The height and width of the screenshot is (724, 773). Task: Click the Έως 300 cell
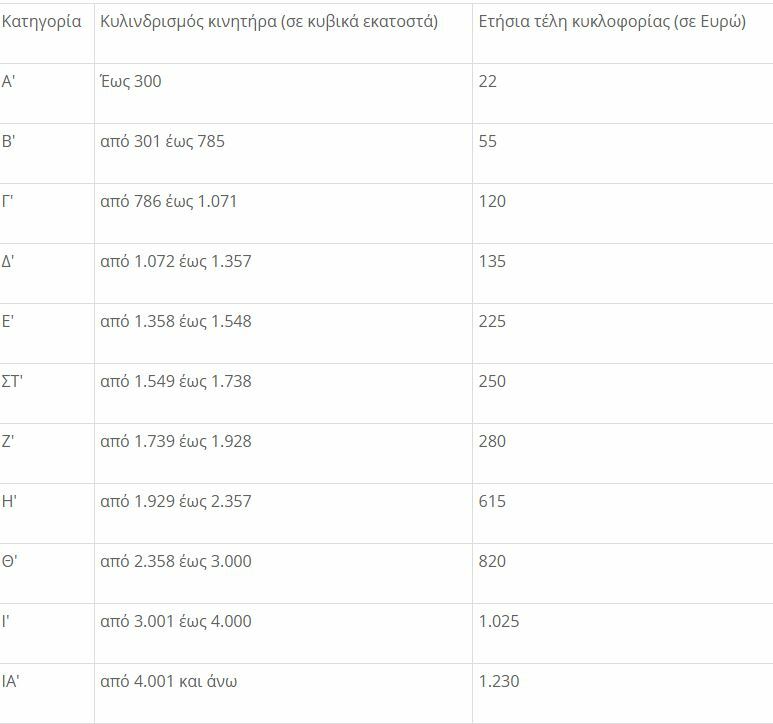coord(131,82)
